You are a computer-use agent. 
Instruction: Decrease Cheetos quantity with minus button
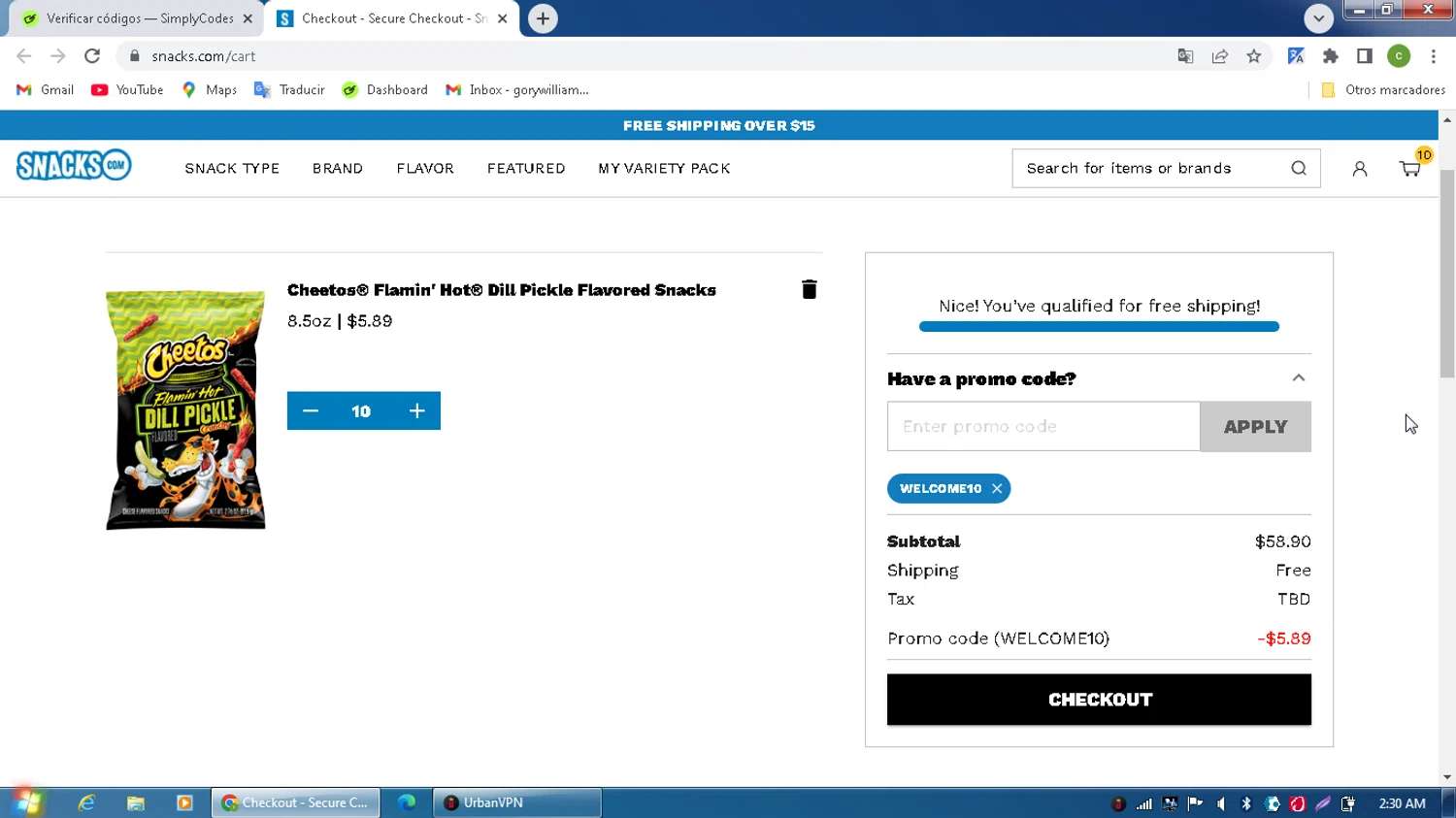[311, 411]
